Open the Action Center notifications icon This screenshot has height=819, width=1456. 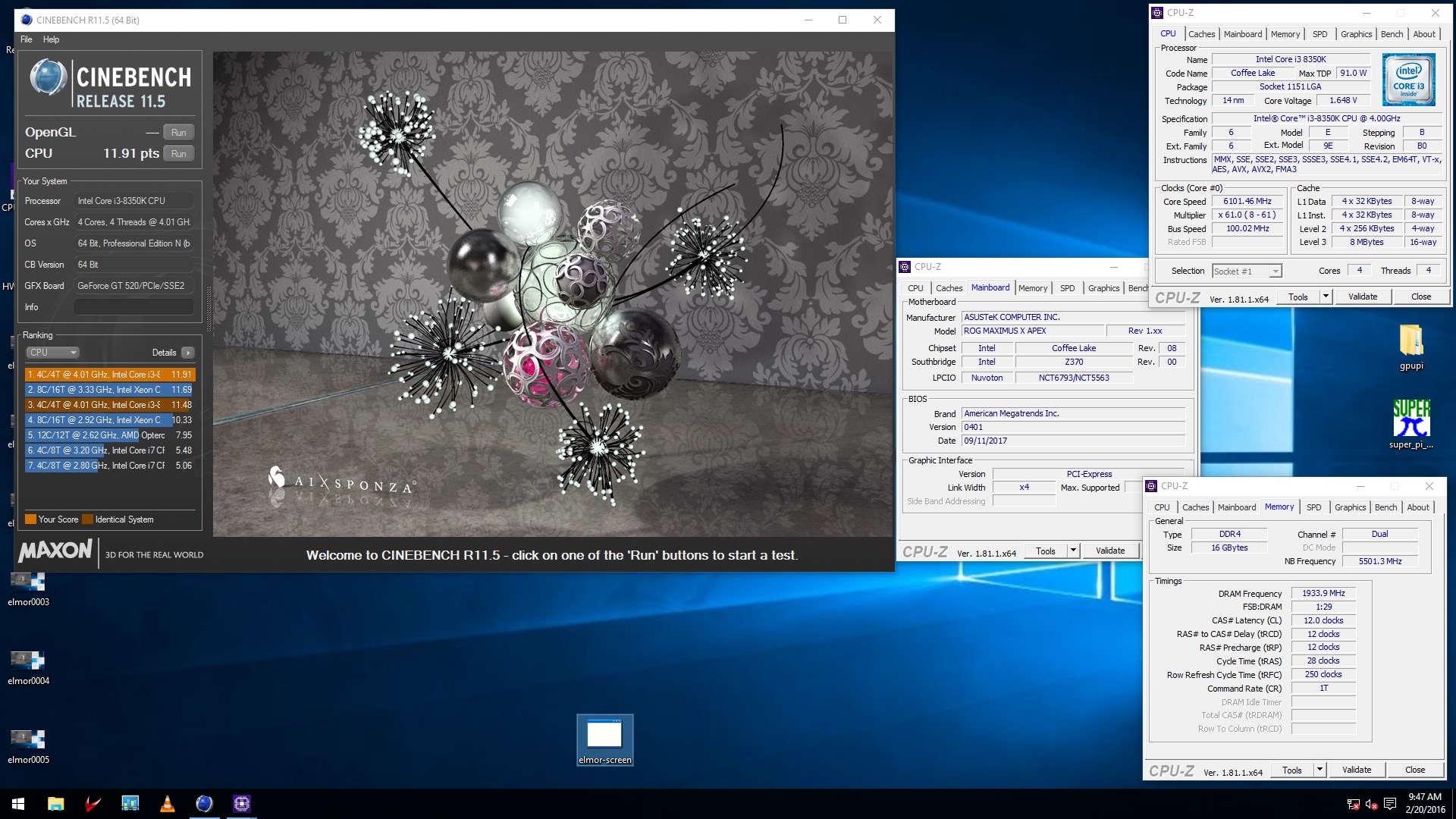[x=1389, y=804]
